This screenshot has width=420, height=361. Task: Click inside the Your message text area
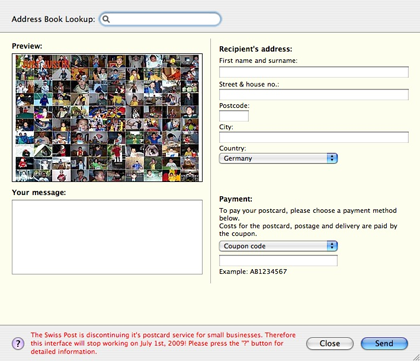(x=107, y=237)
